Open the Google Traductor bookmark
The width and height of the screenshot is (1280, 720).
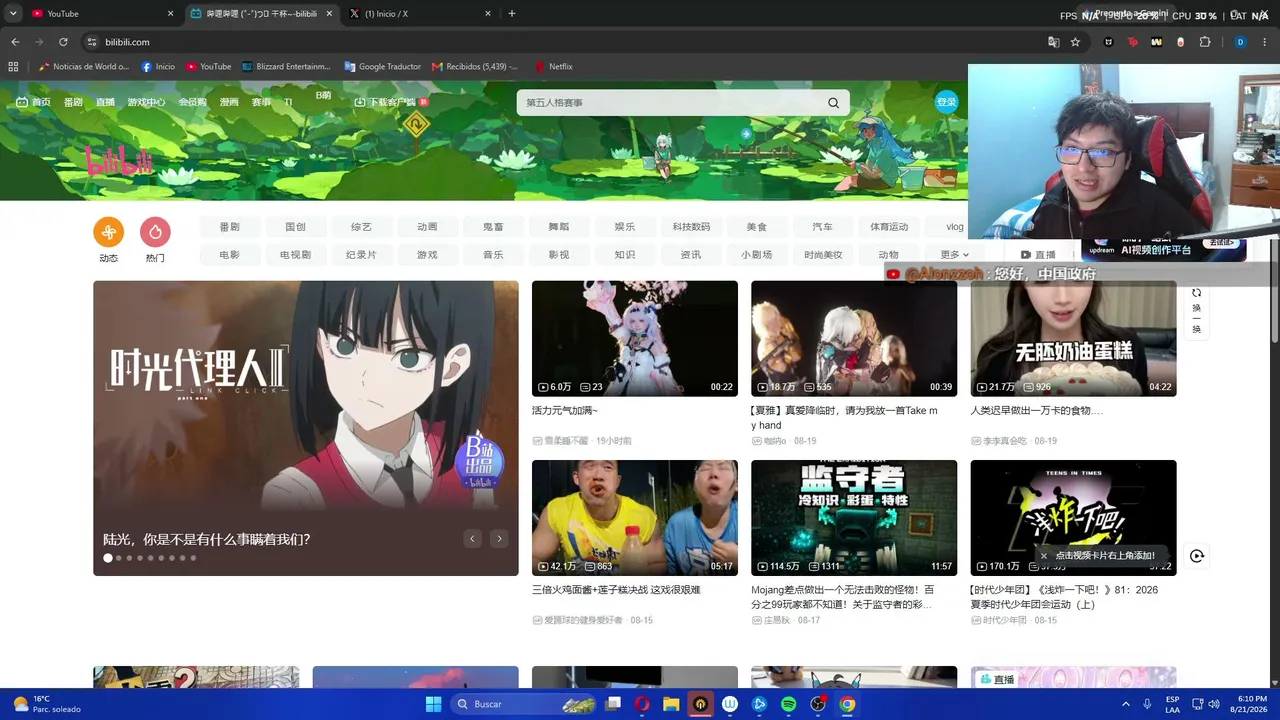382,67
